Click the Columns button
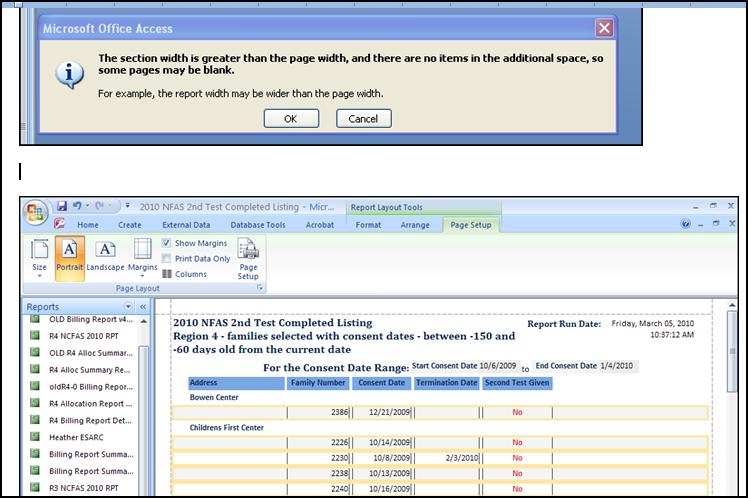Screen dimensions: 748x498 click(185, 274)
